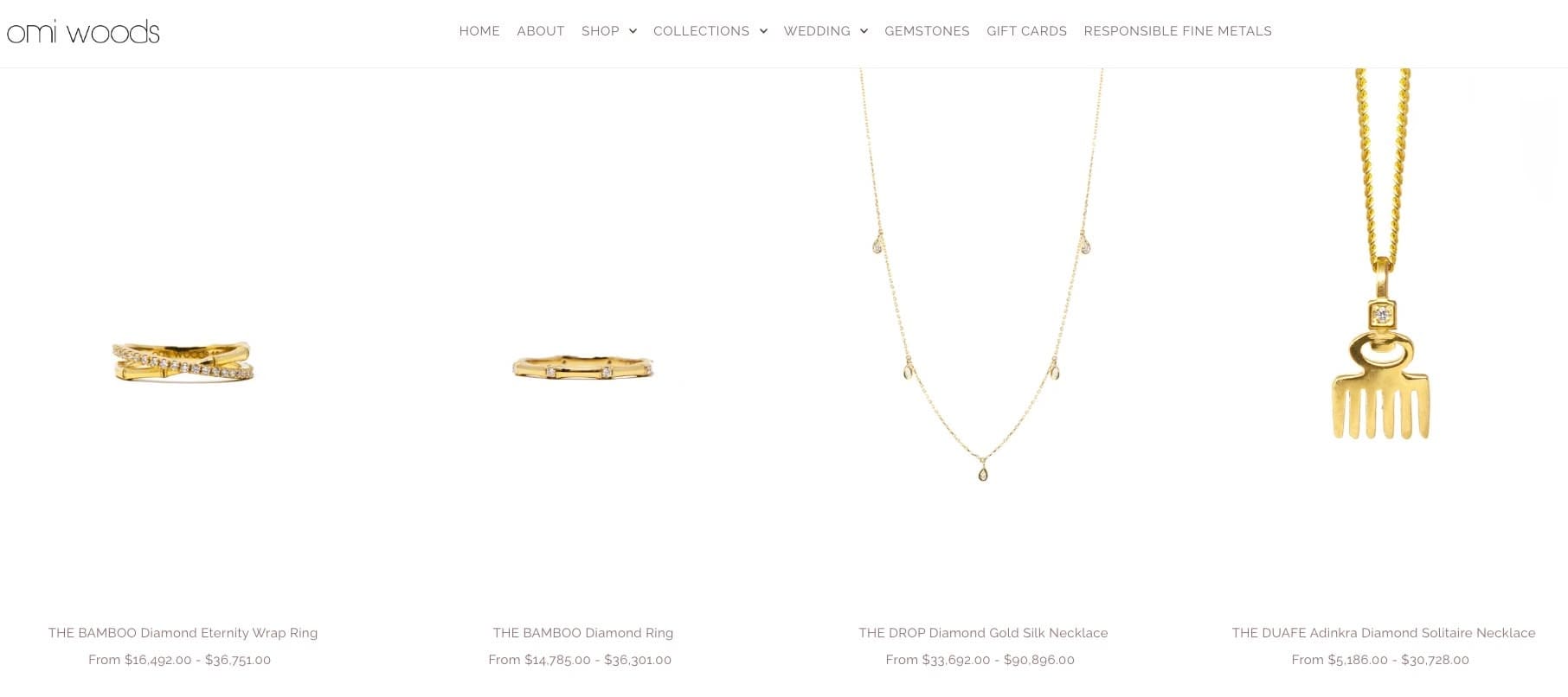View the Bamboo Eternity Wrap Ring image
1568x697 pixels.
tap(183, 361)
